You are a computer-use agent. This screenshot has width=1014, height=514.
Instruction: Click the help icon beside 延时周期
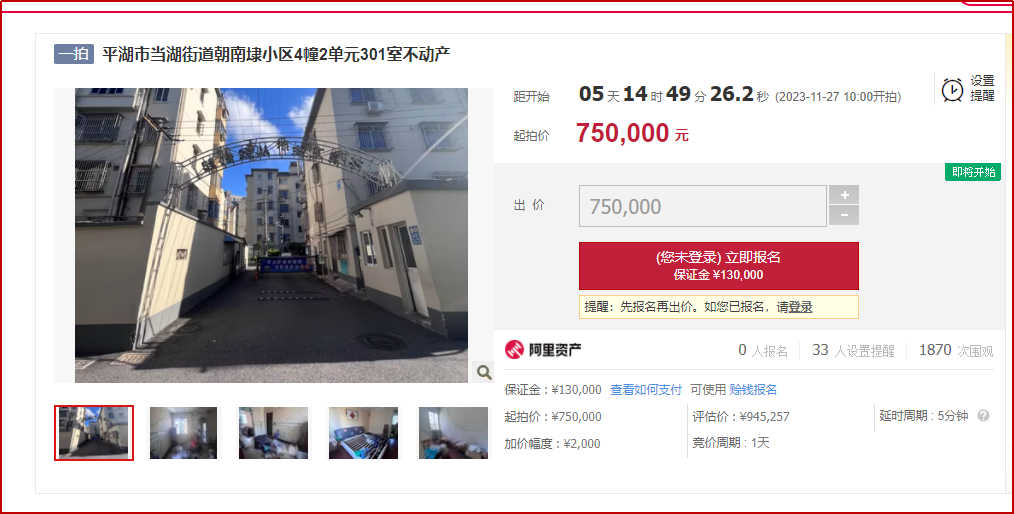(x=983, y=416)
